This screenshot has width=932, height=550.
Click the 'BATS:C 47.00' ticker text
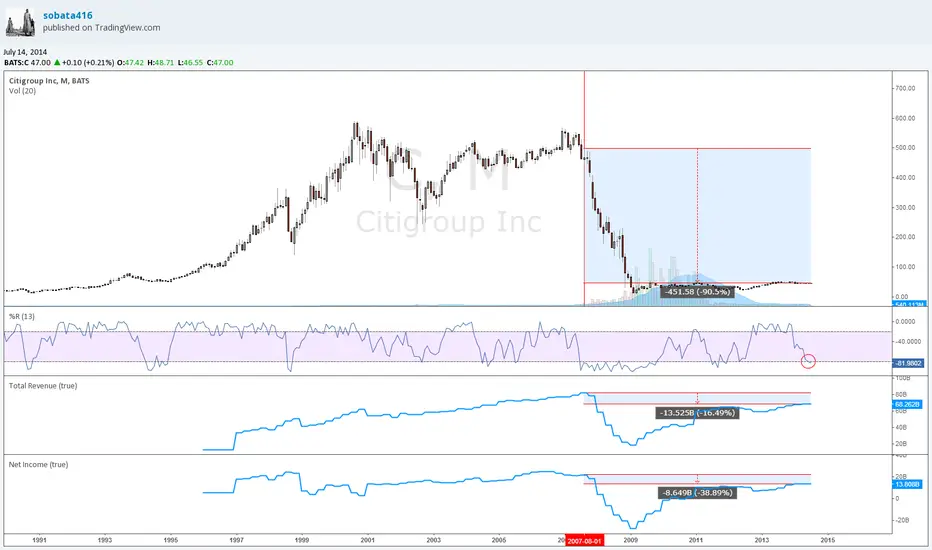(27, 62)
